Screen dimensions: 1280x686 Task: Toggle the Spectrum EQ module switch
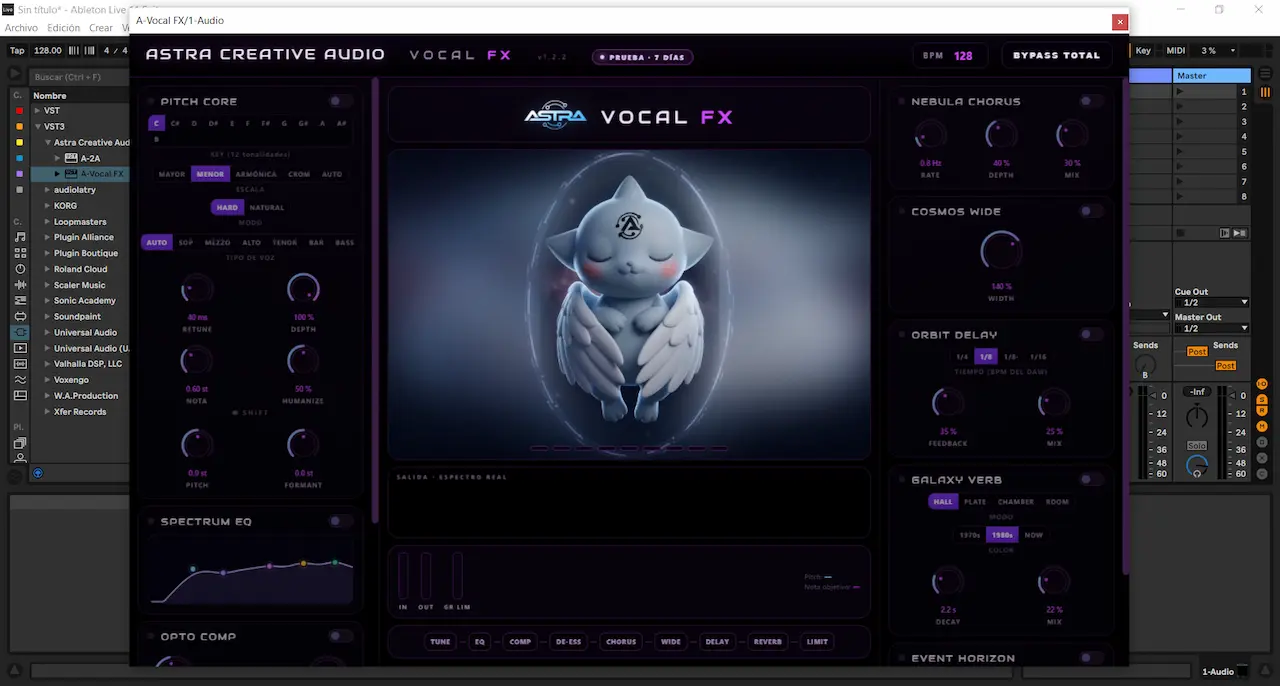[x=340, y=521]
